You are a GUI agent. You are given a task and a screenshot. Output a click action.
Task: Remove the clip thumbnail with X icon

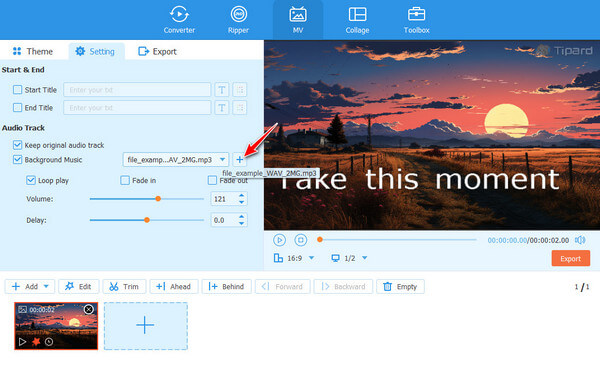88,309
